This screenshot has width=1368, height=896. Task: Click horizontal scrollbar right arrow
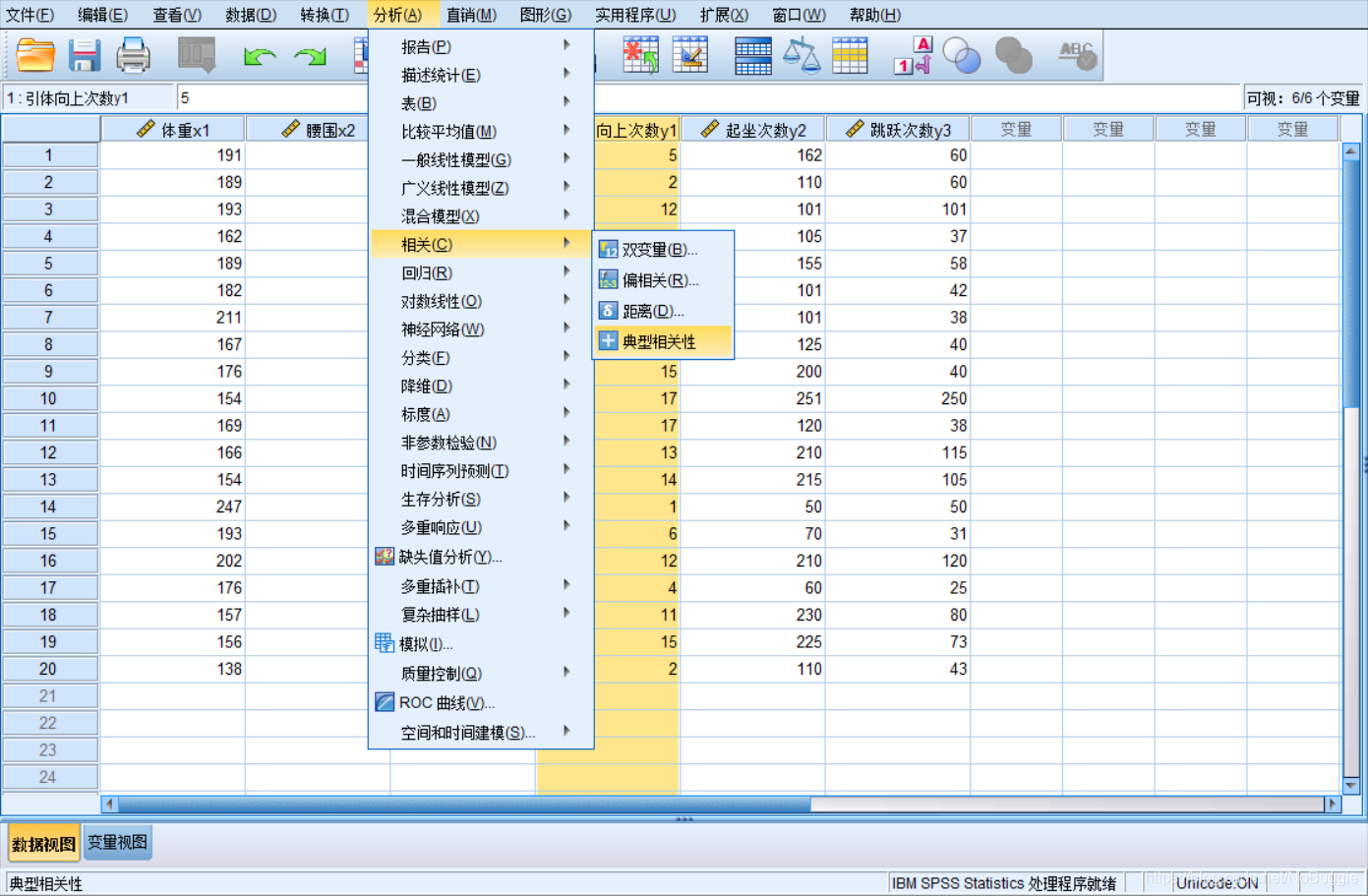[x=1332, y=804]
